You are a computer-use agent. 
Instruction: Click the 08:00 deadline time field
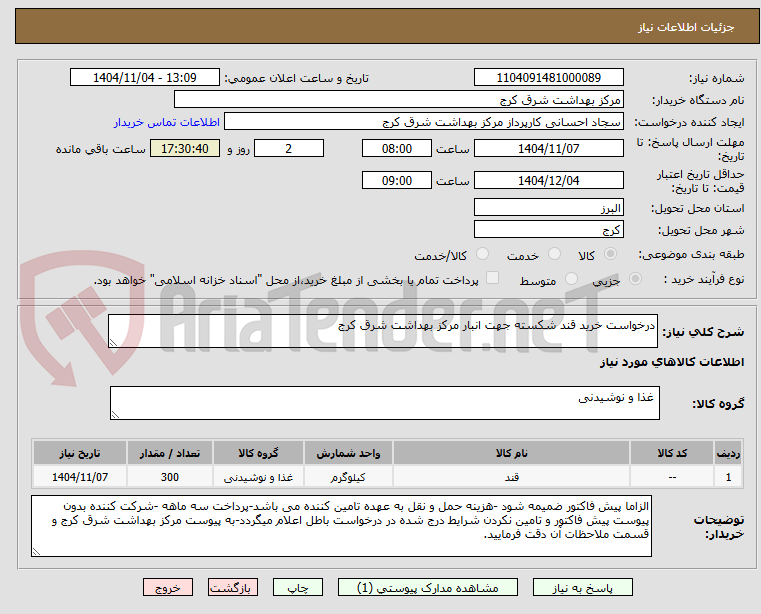(x=397, y=149)
